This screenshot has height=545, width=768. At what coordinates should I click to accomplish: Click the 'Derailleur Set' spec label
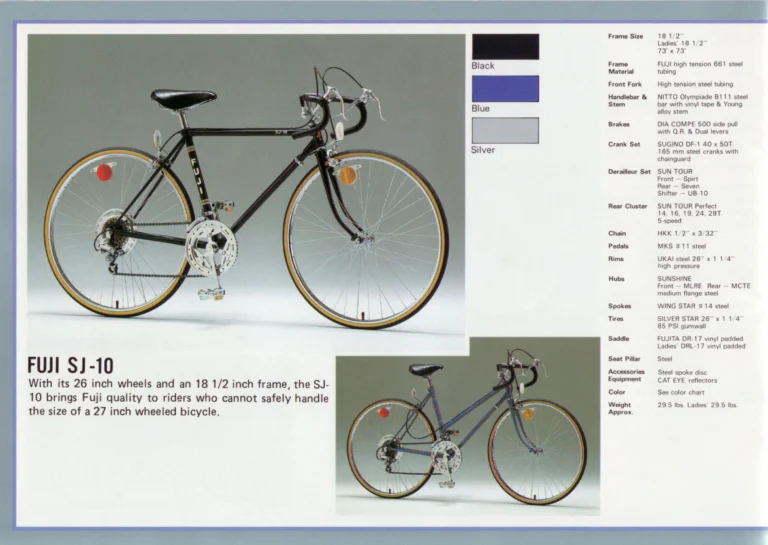(x=629, y=172)
